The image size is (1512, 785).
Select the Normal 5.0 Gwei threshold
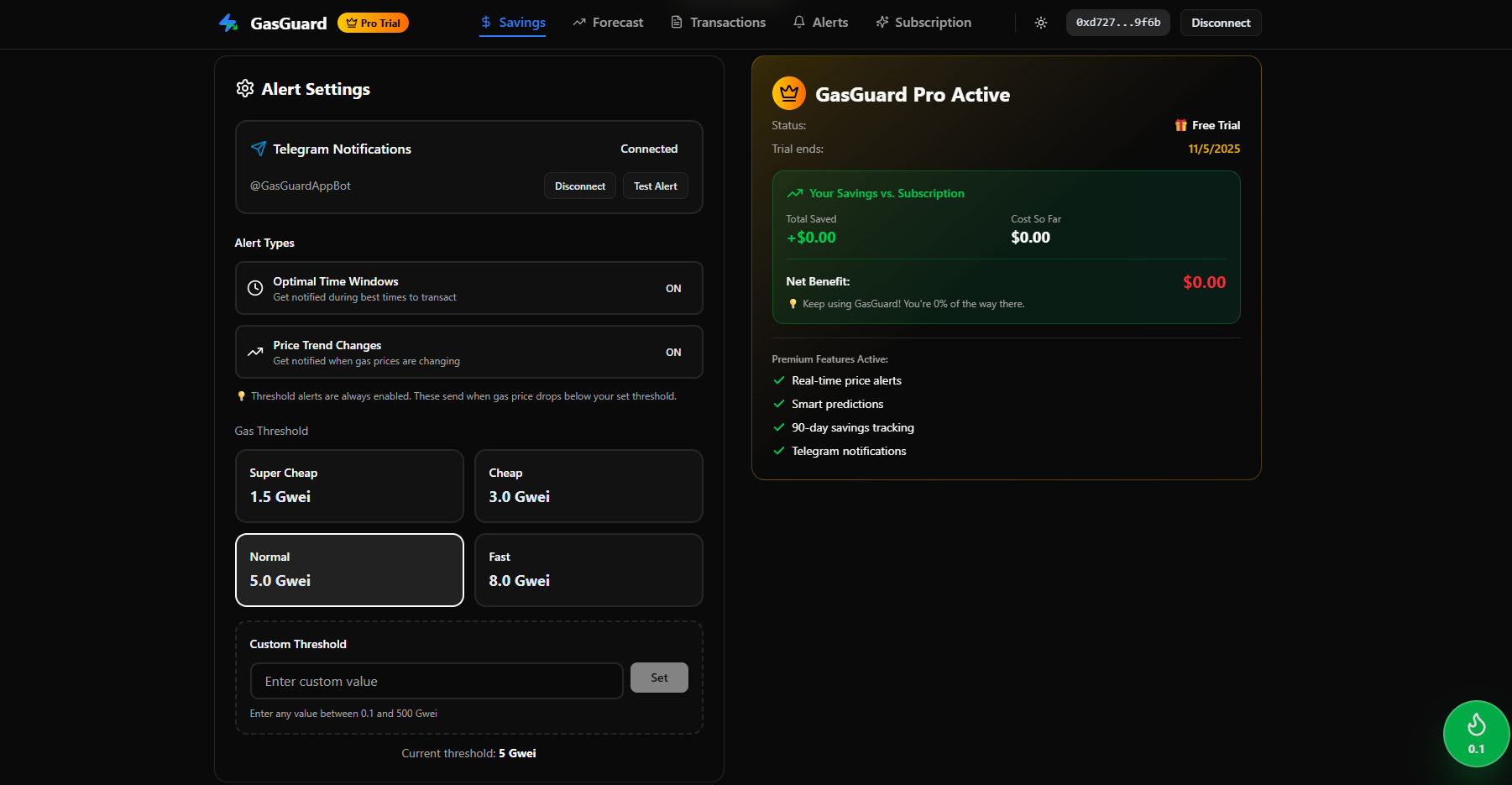click(349, 570)
